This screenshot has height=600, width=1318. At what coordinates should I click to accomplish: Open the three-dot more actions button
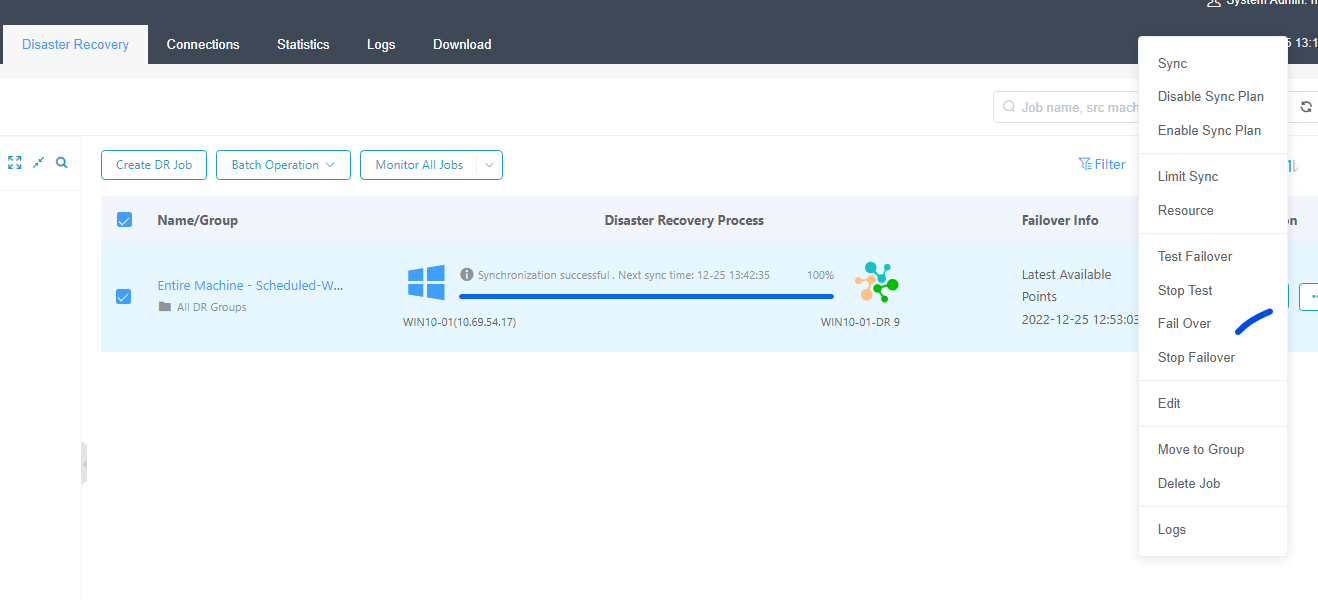tap(1310, 297)
